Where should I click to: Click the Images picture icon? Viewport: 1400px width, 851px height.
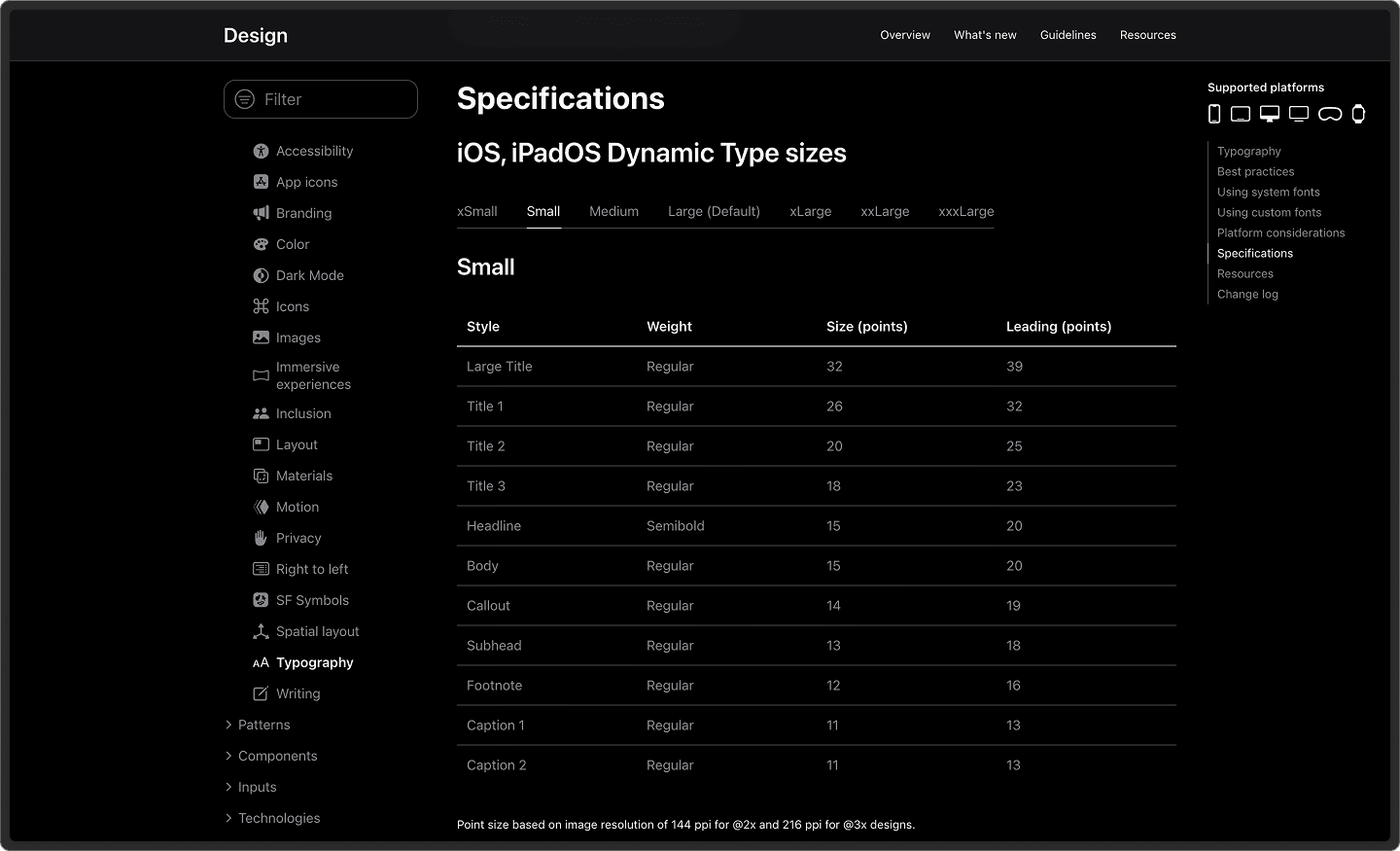(261, 337)
